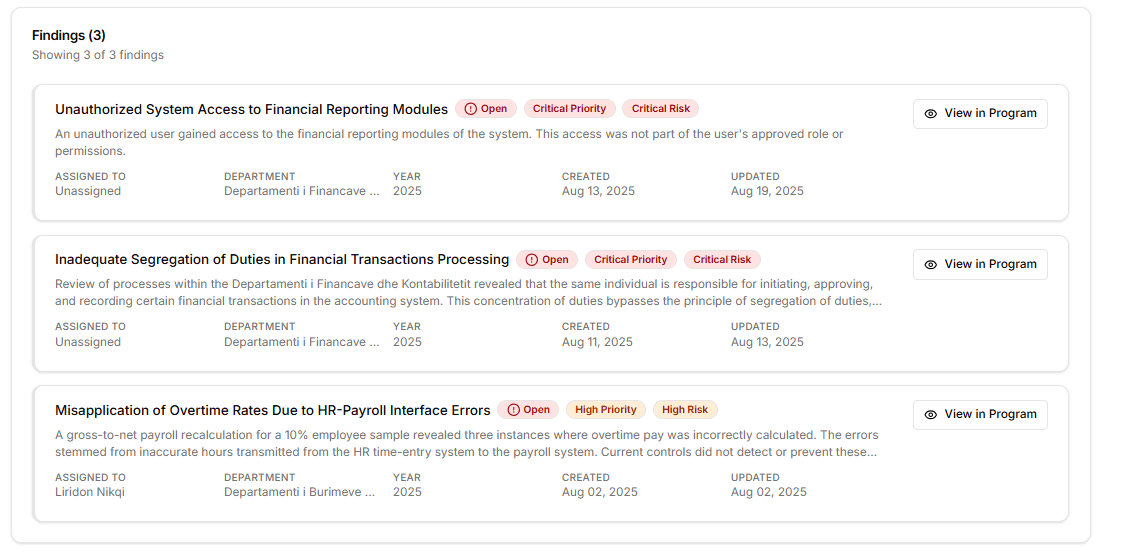This screenshot has width=1132, height=558.
Task: Click High Priority badge on Overtime finding
Action: (x=606, y=410)
